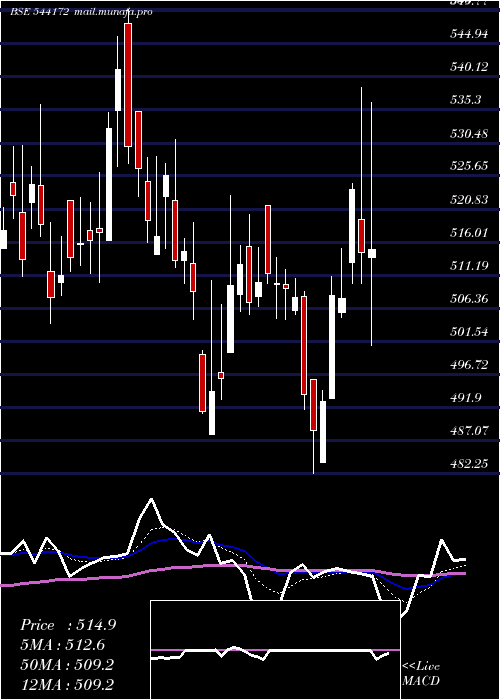
Task: Select the 496.72 price axis label
Action: click(469, 365)
